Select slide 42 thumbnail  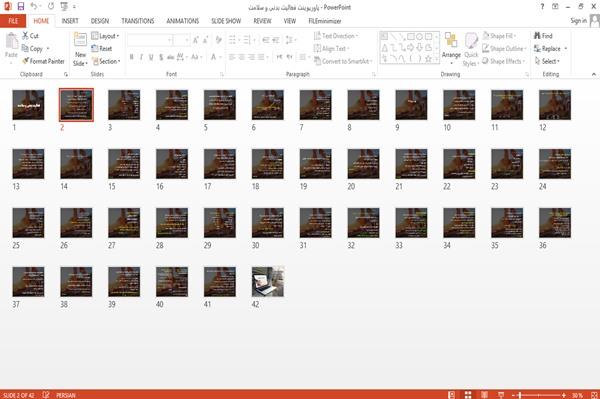click(268, 282)
